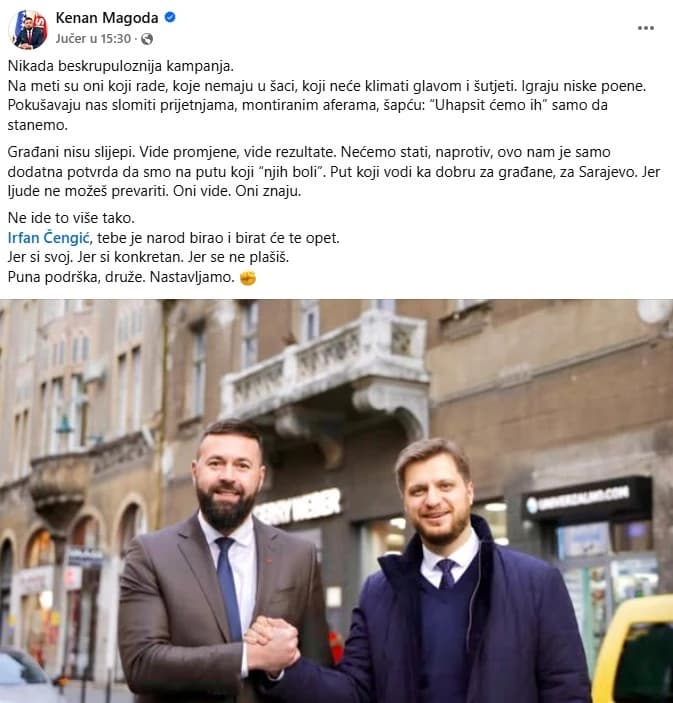The image size is (673, 703).
Task: Open the post timestamp Jučer u 15:30
Action: (x=93, y=39)
